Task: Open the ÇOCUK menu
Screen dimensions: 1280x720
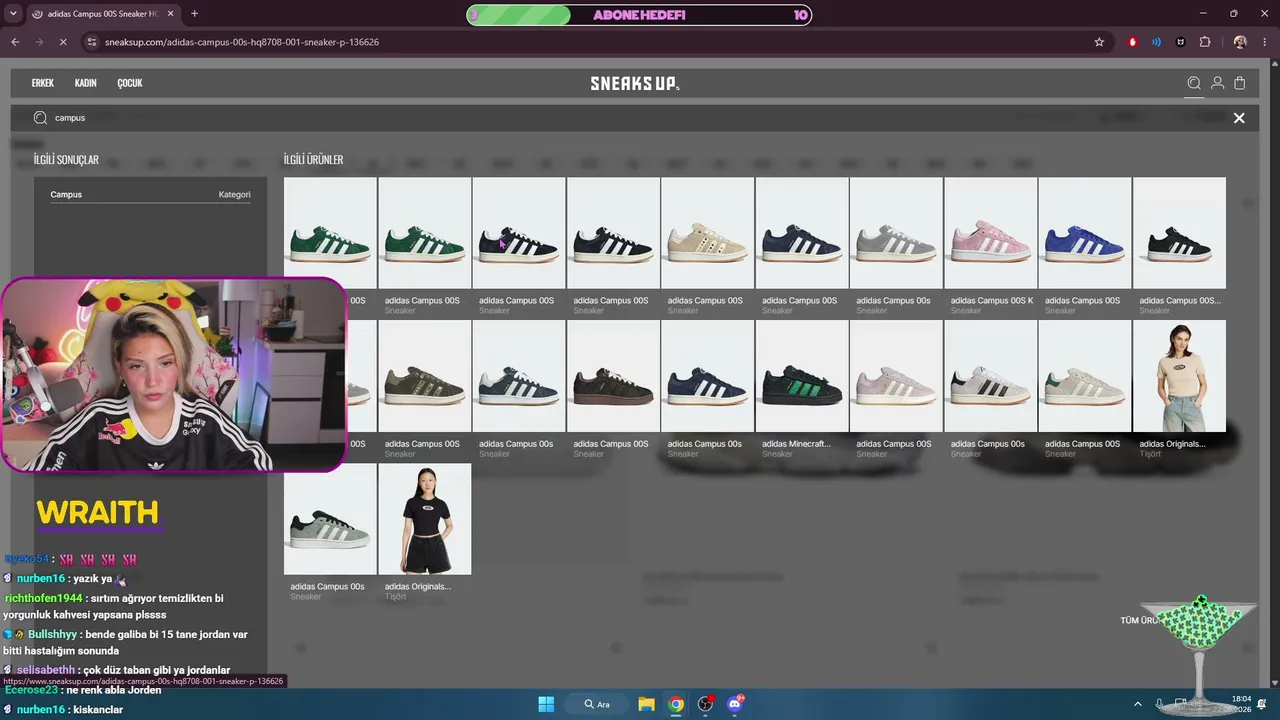Action: [130, 83]
